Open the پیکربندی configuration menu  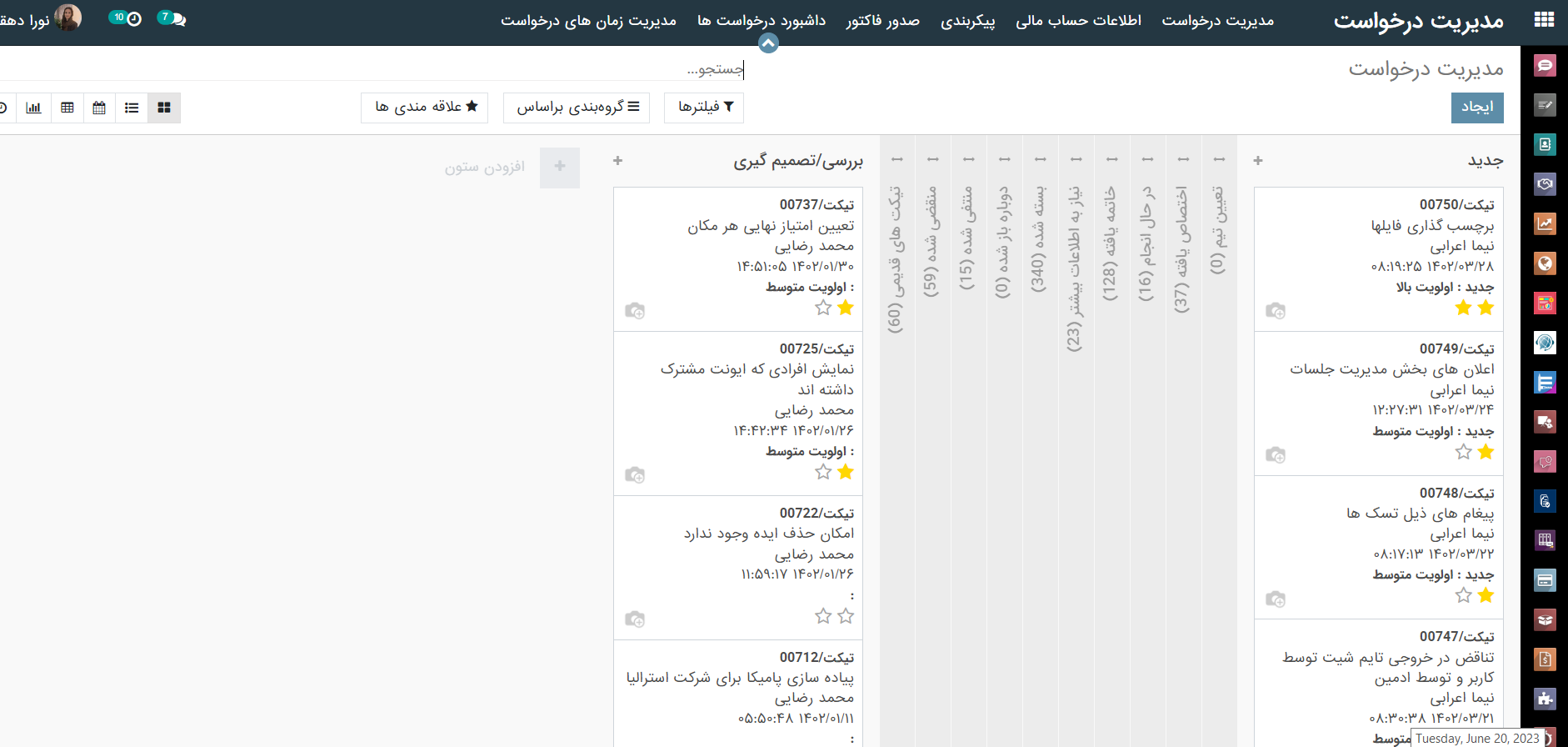point(967,21)
